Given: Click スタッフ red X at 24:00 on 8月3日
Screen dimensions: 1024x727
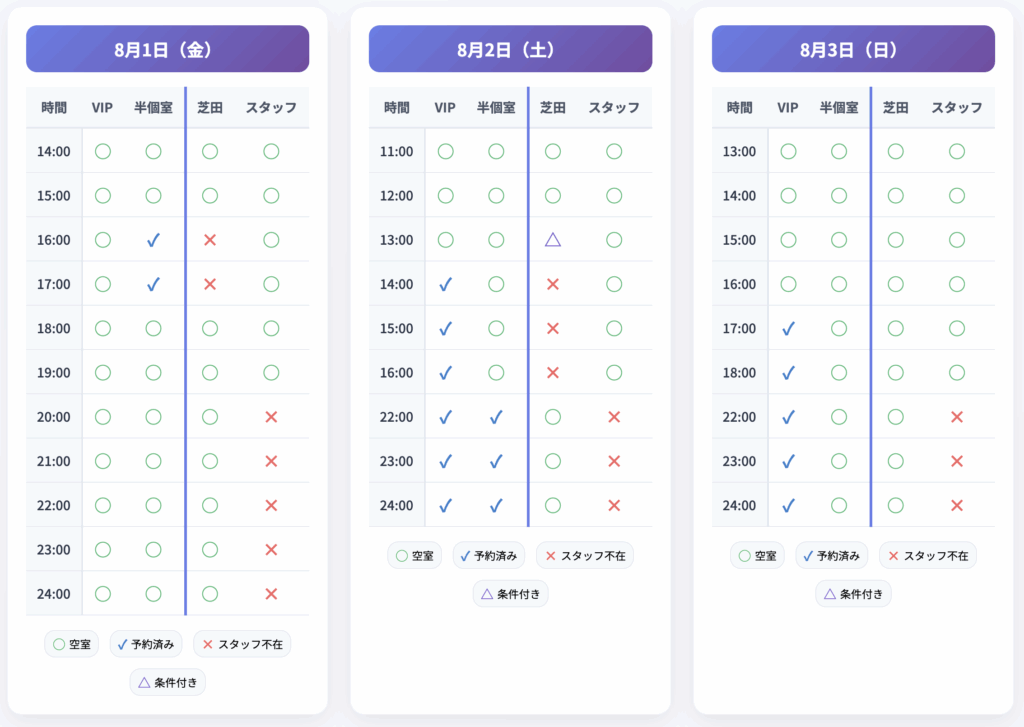Looking at the screenshot, I should (957, 506).
